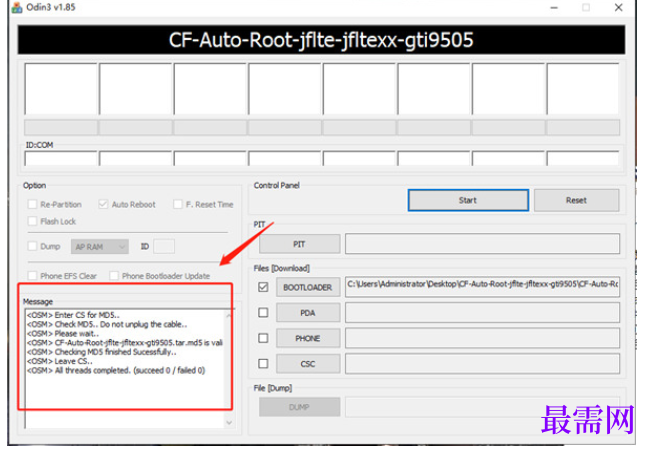
Task: Click the PHONE file button
Action: point(308,338)
